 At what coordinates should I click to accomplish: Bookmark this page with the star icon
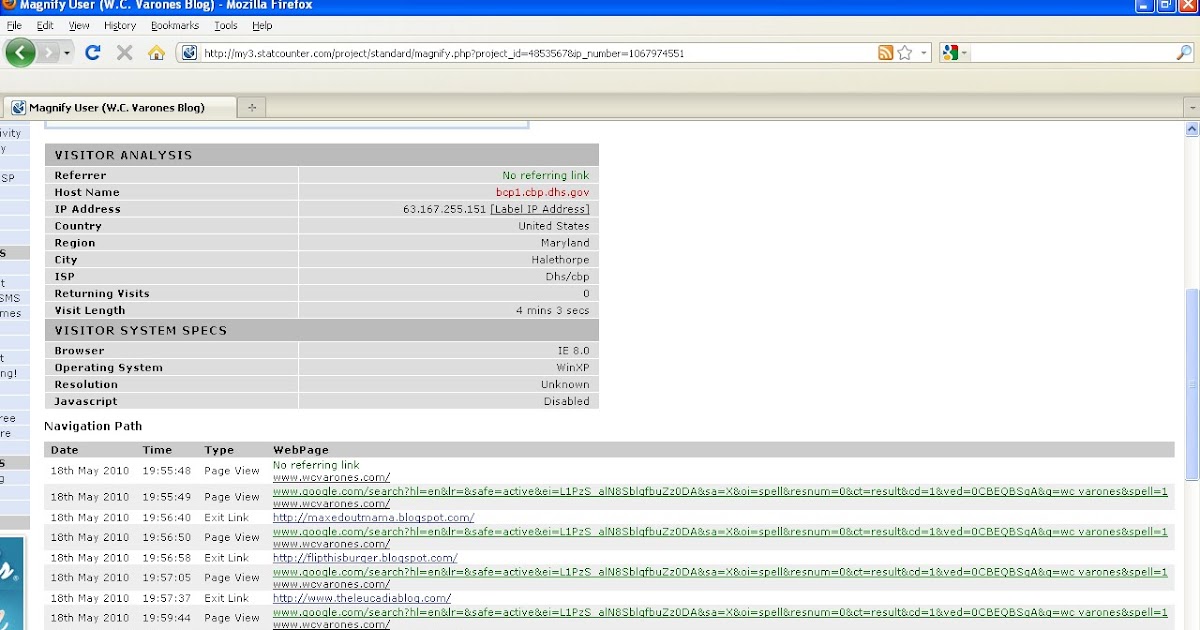pyautogui.click(x=904, y=53)
